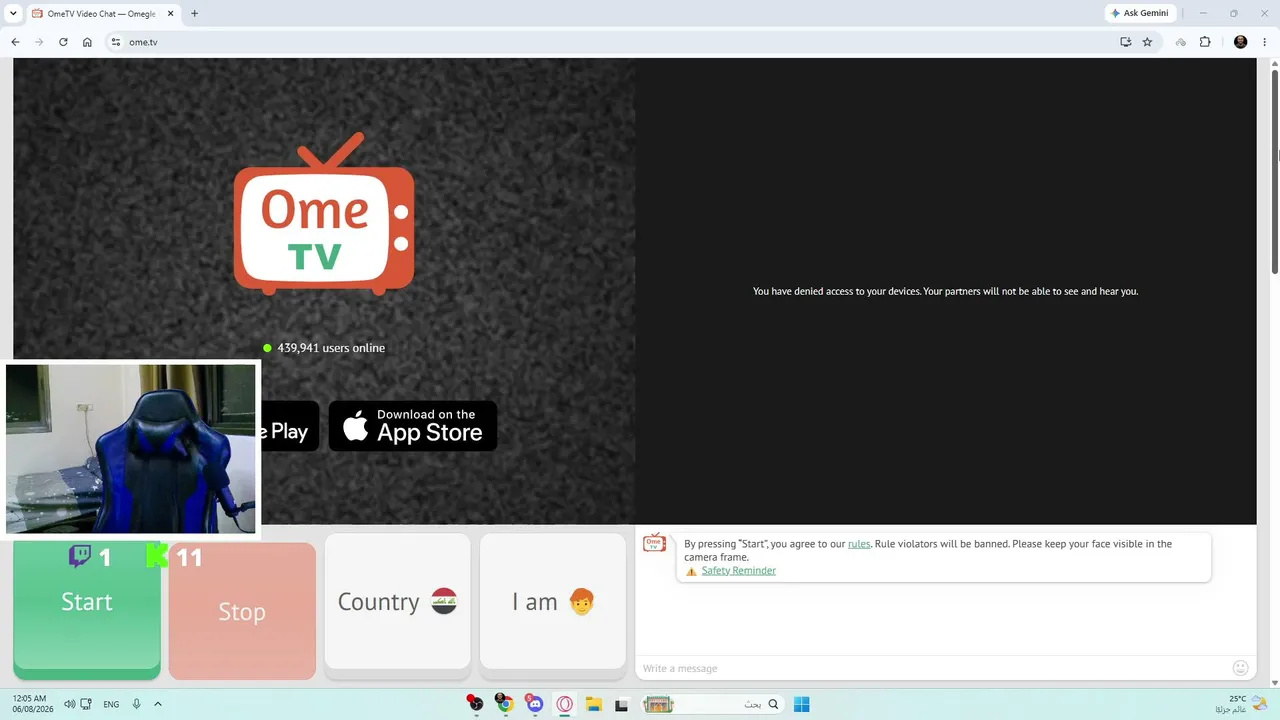The width and height of the screenshot is (1280, 720).
Task: Click the OmeTV television logo
Action: click(324, 214)
